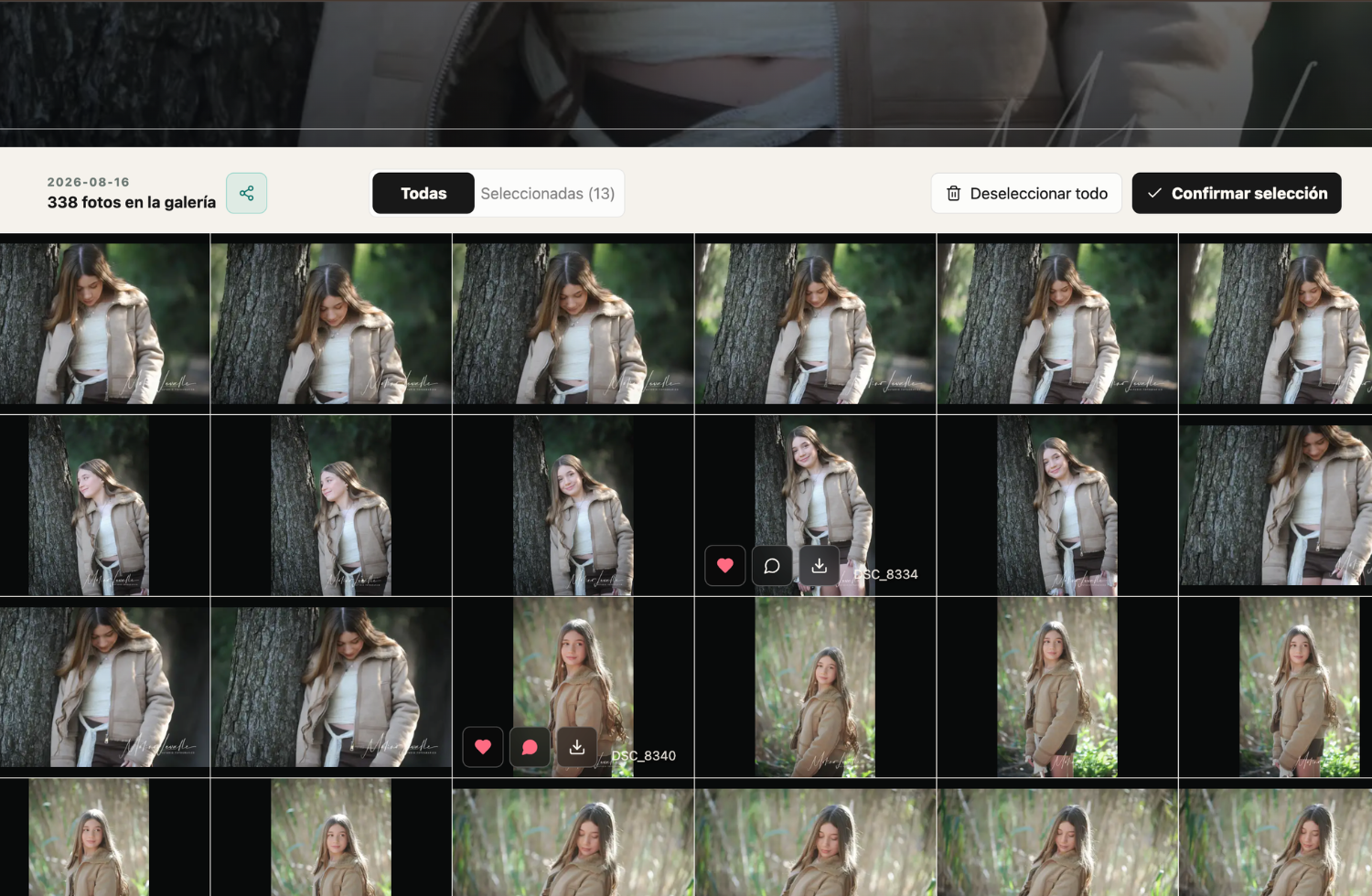This screenshot has height=896, width=1372.
Task: Click trash icon in Deseleccionar todo
Action: (x=954, y=193)
